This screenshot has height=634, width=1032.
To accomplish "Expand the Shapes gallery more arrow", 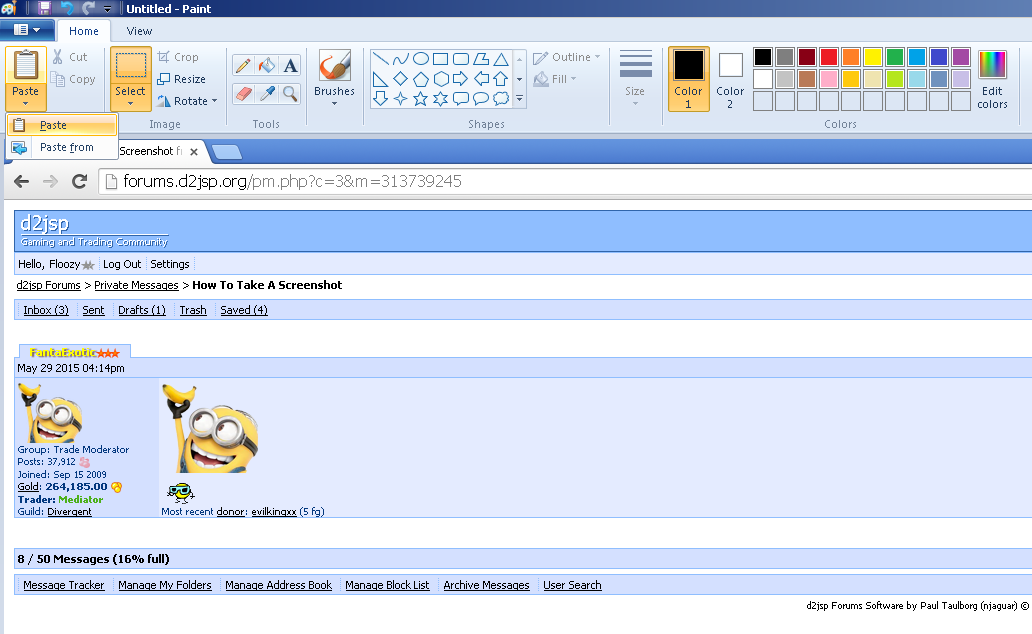I will [519, 99].
